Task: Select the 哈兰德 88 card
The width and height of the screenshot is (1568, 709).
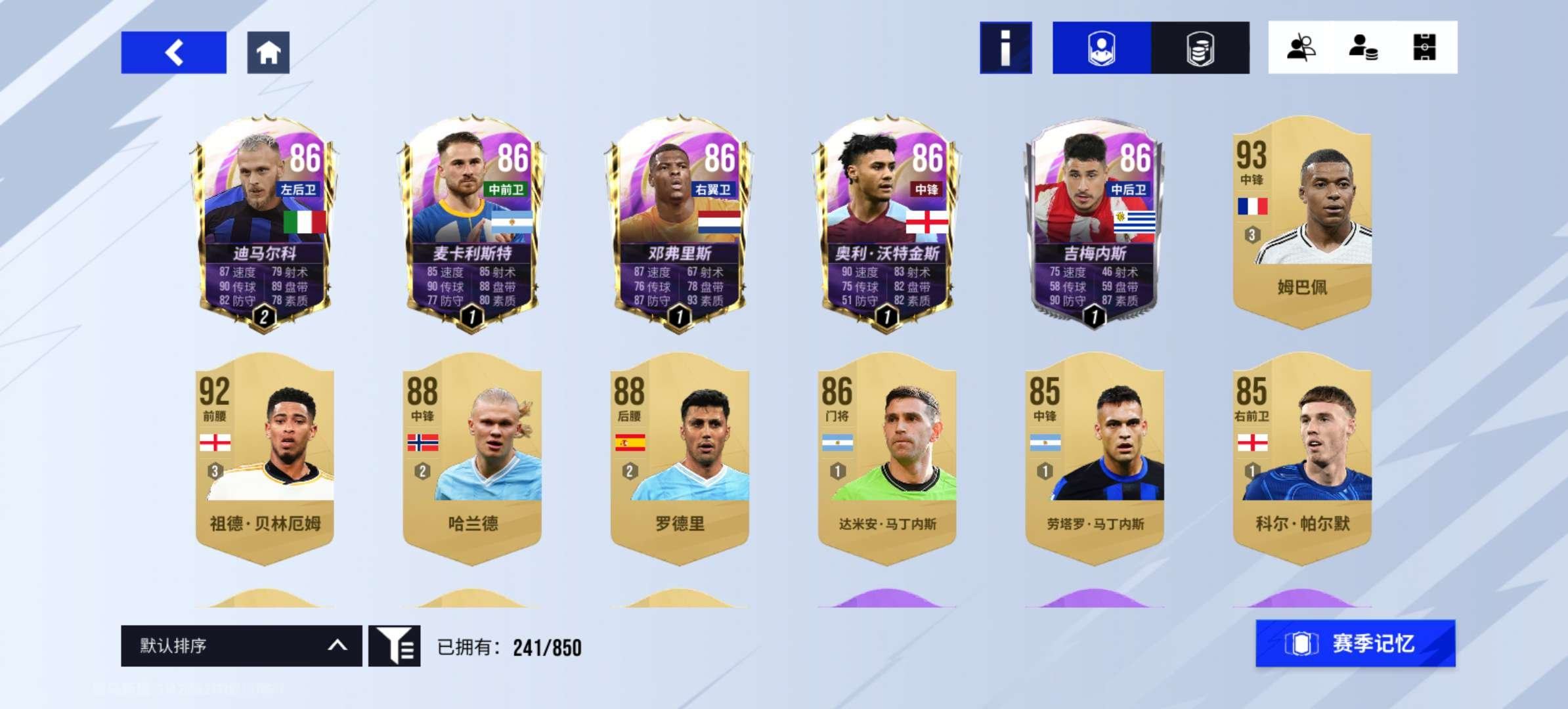Action: tap(471, 458)
